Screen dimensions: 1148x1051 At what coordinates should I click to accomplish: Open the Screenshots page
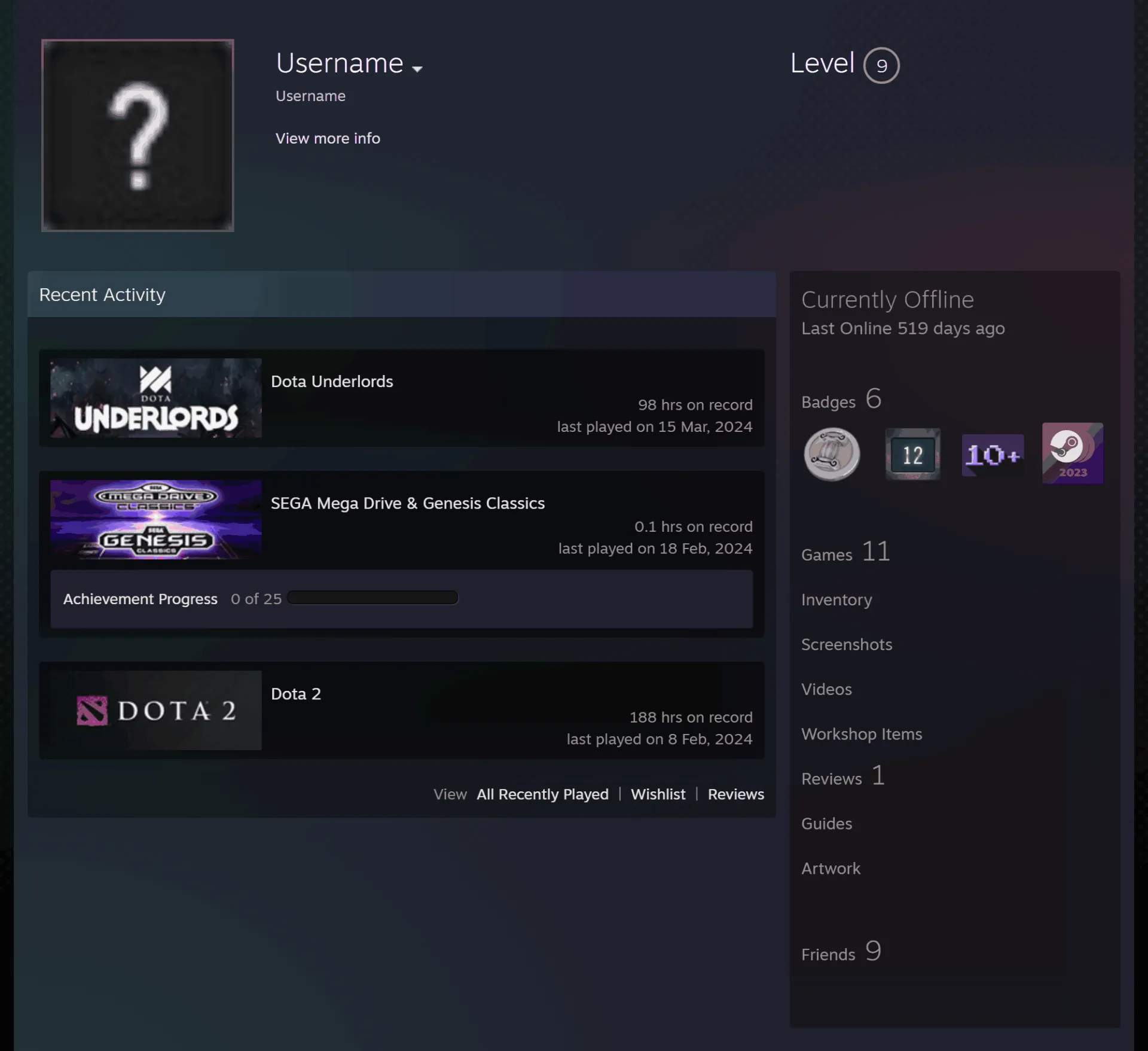click(847, 644)
